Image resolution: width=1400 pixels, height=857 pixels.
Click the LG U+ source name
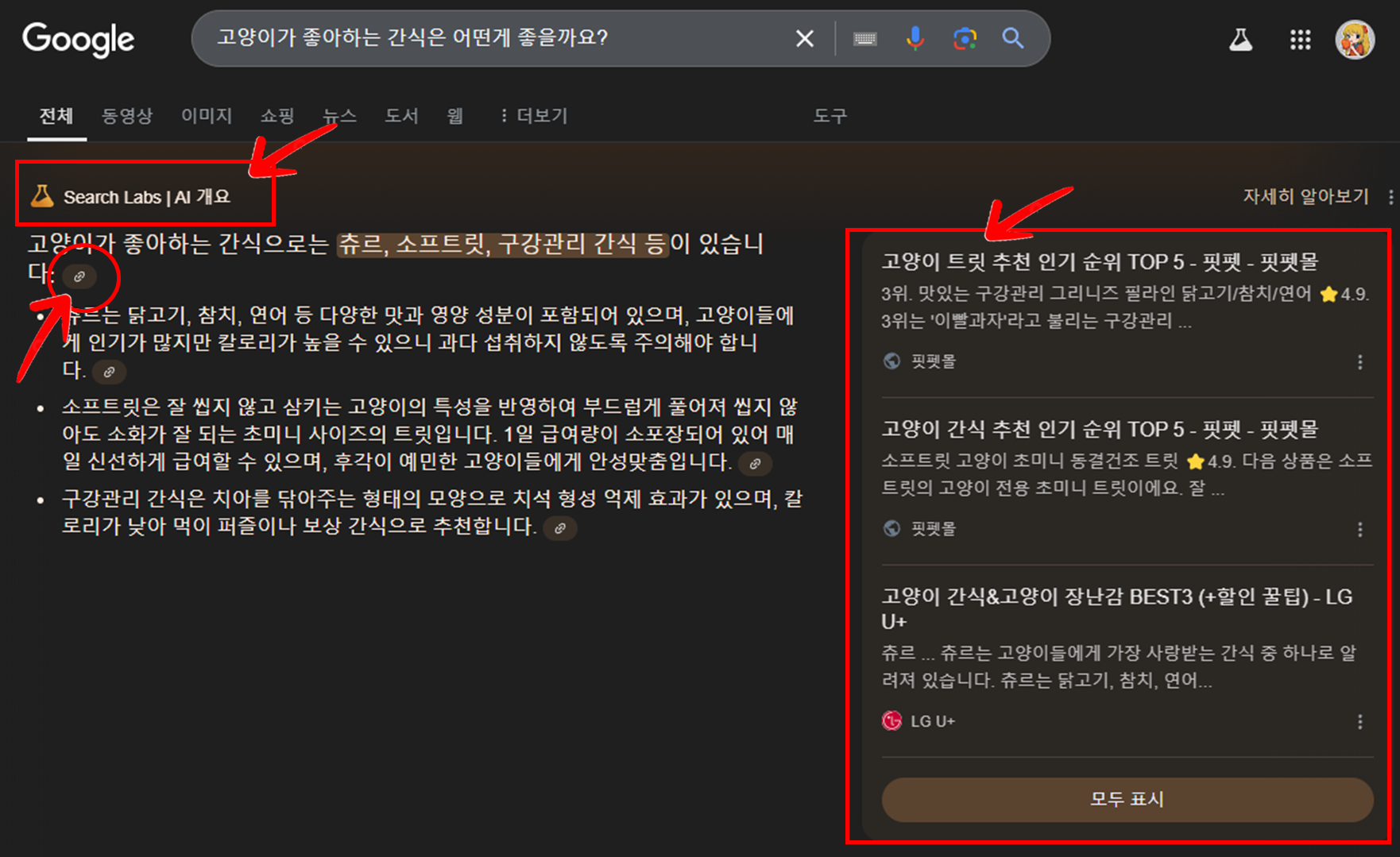point(933,721)
